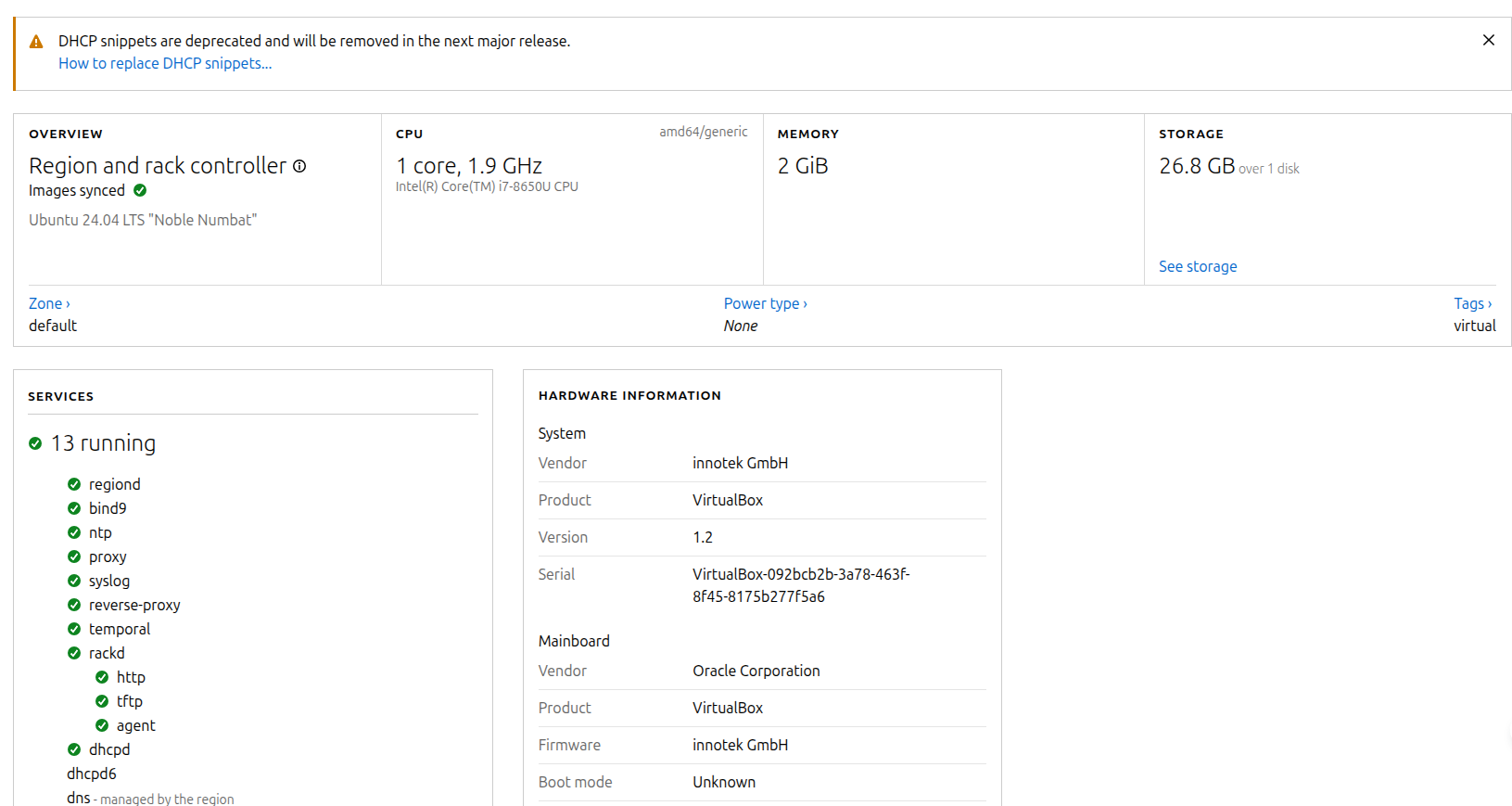Click the VirtualBox serial number value

pyautogui.click(x=800, y=585)
